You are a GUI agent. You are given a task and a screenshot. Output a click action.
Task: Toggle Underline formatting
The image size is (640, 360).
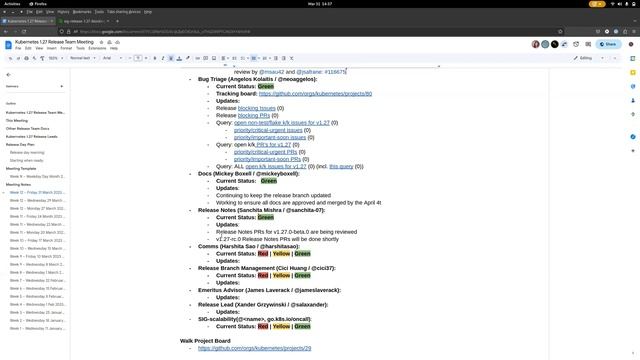tap(171, 58)
